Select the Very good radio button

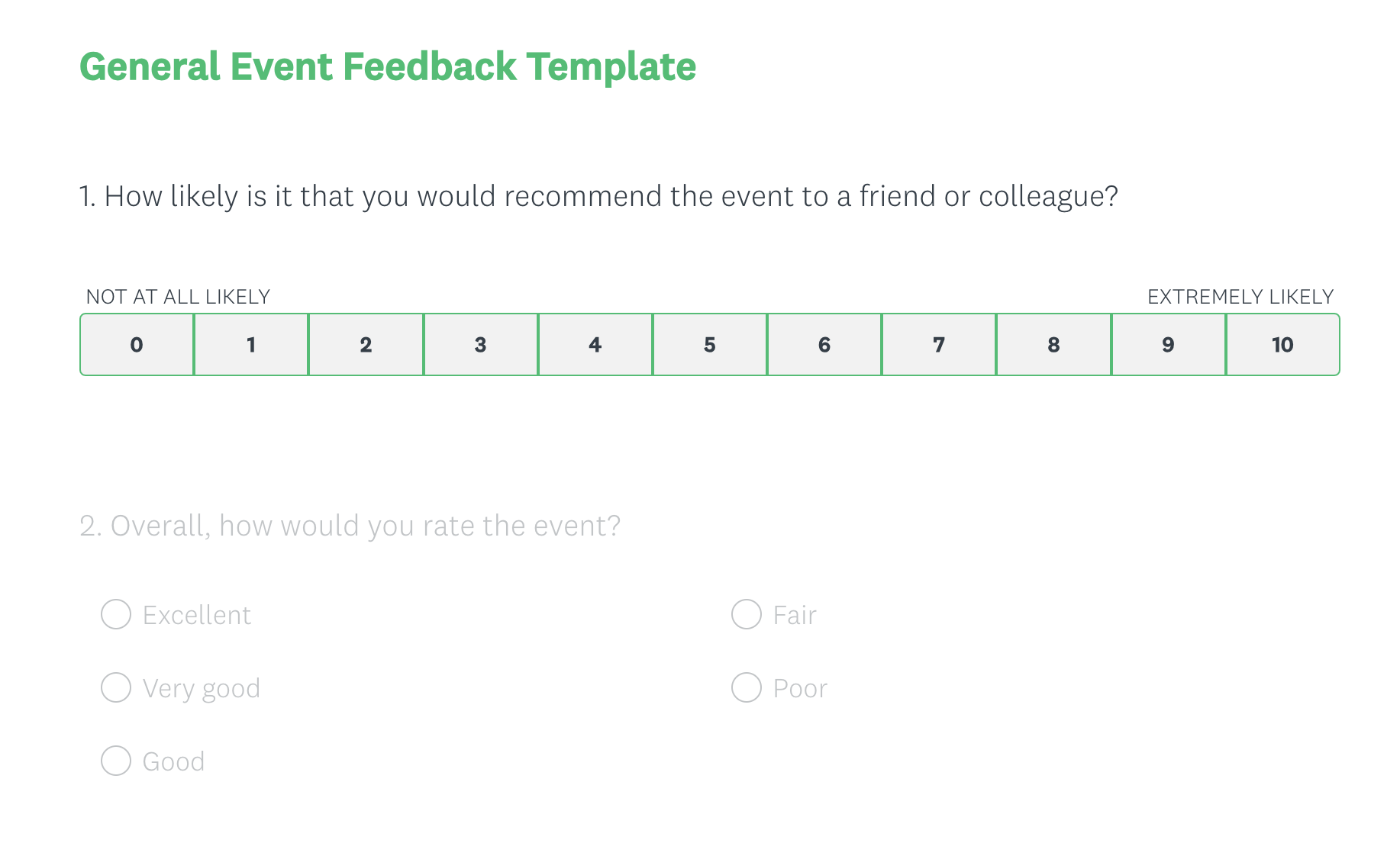[116, 687]
